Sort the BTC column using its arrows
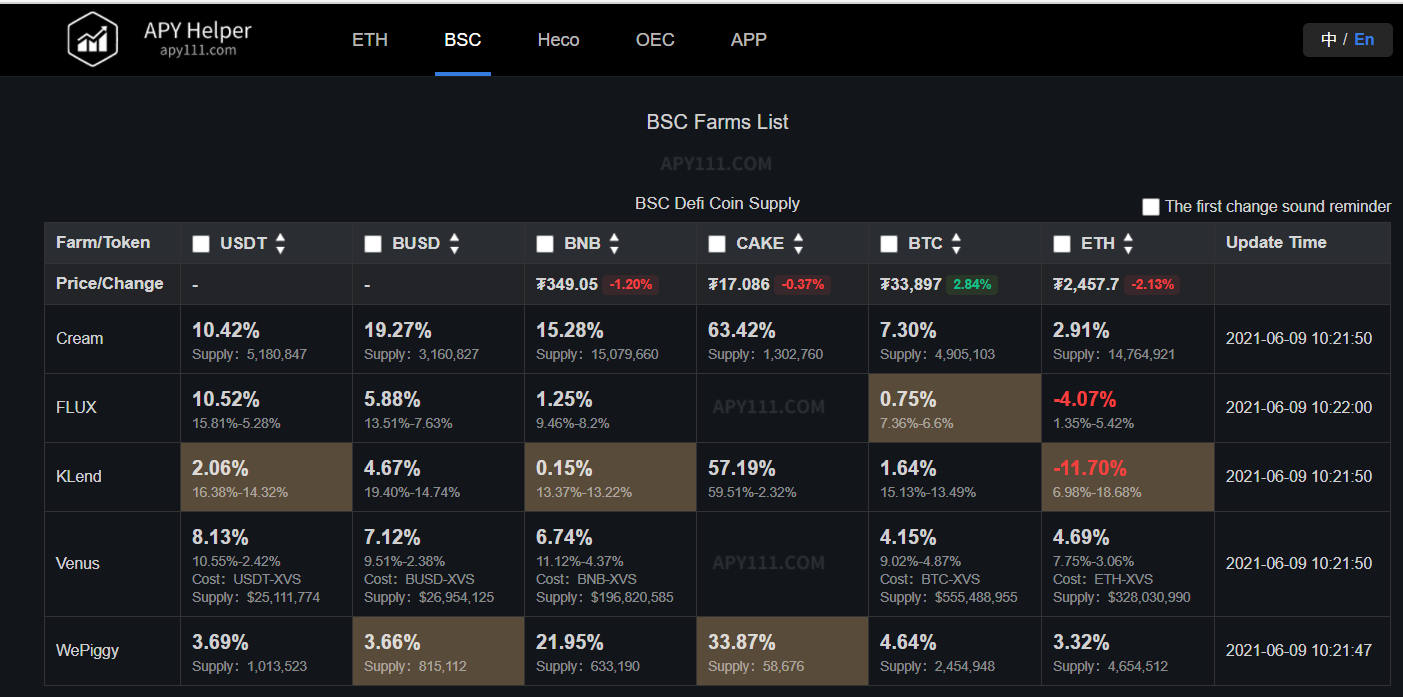 coord(956,243)
